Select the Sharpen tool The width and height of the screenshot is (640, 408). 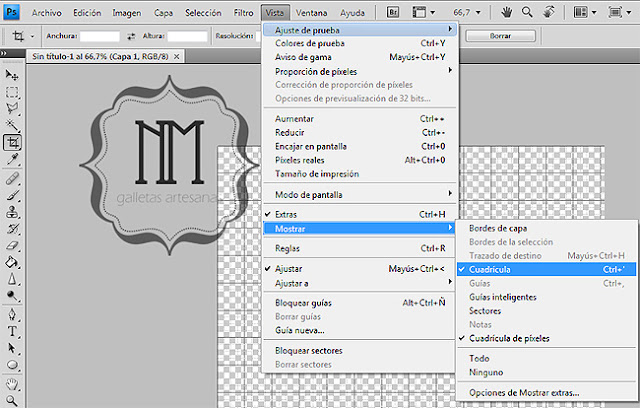click(x=12, y=279)
